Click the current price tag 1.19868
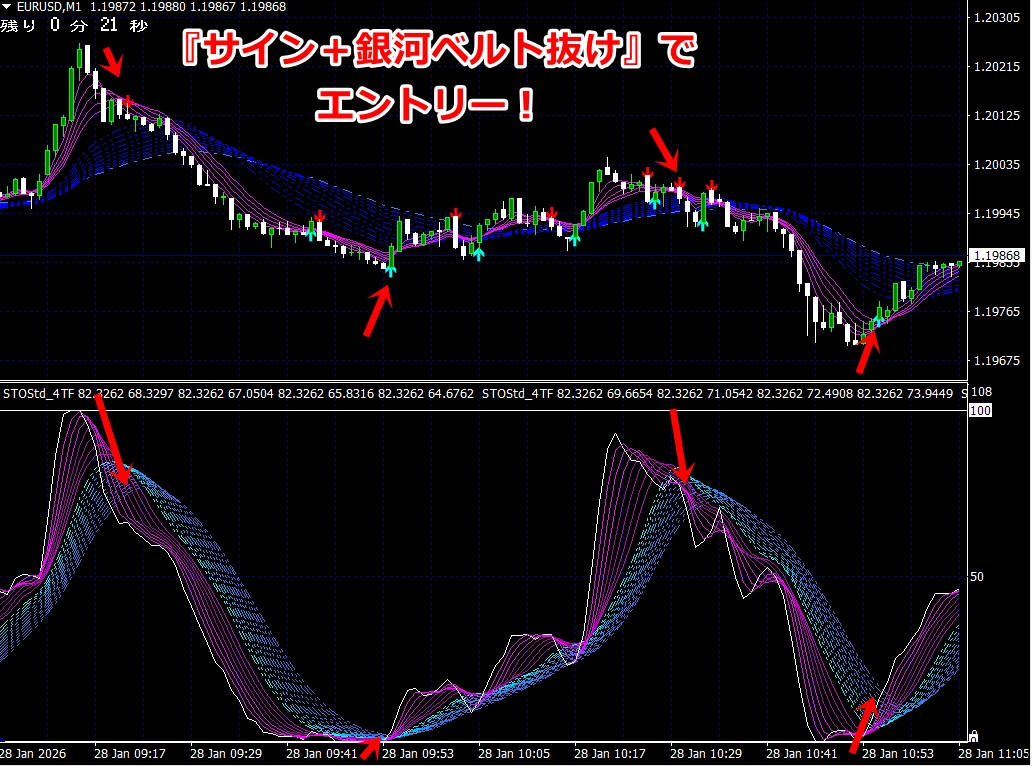1032x767 pixels. (999, 255)
